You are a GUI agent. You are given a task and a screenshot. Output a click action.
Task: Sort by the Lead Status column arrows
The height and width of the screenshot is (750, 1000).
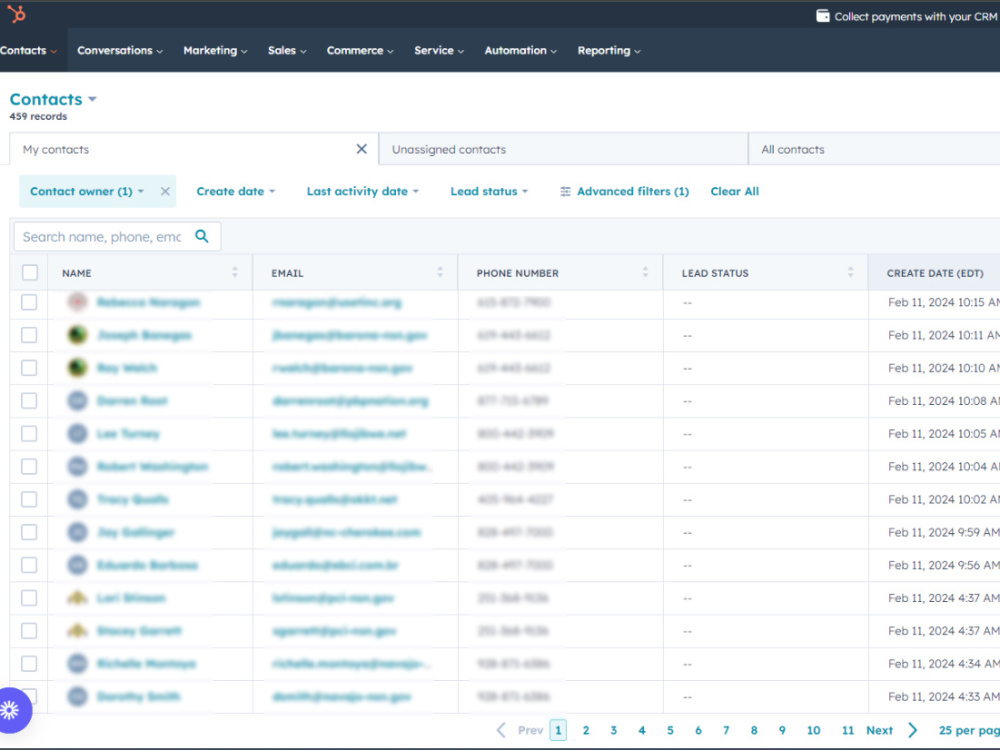[850, 272]
